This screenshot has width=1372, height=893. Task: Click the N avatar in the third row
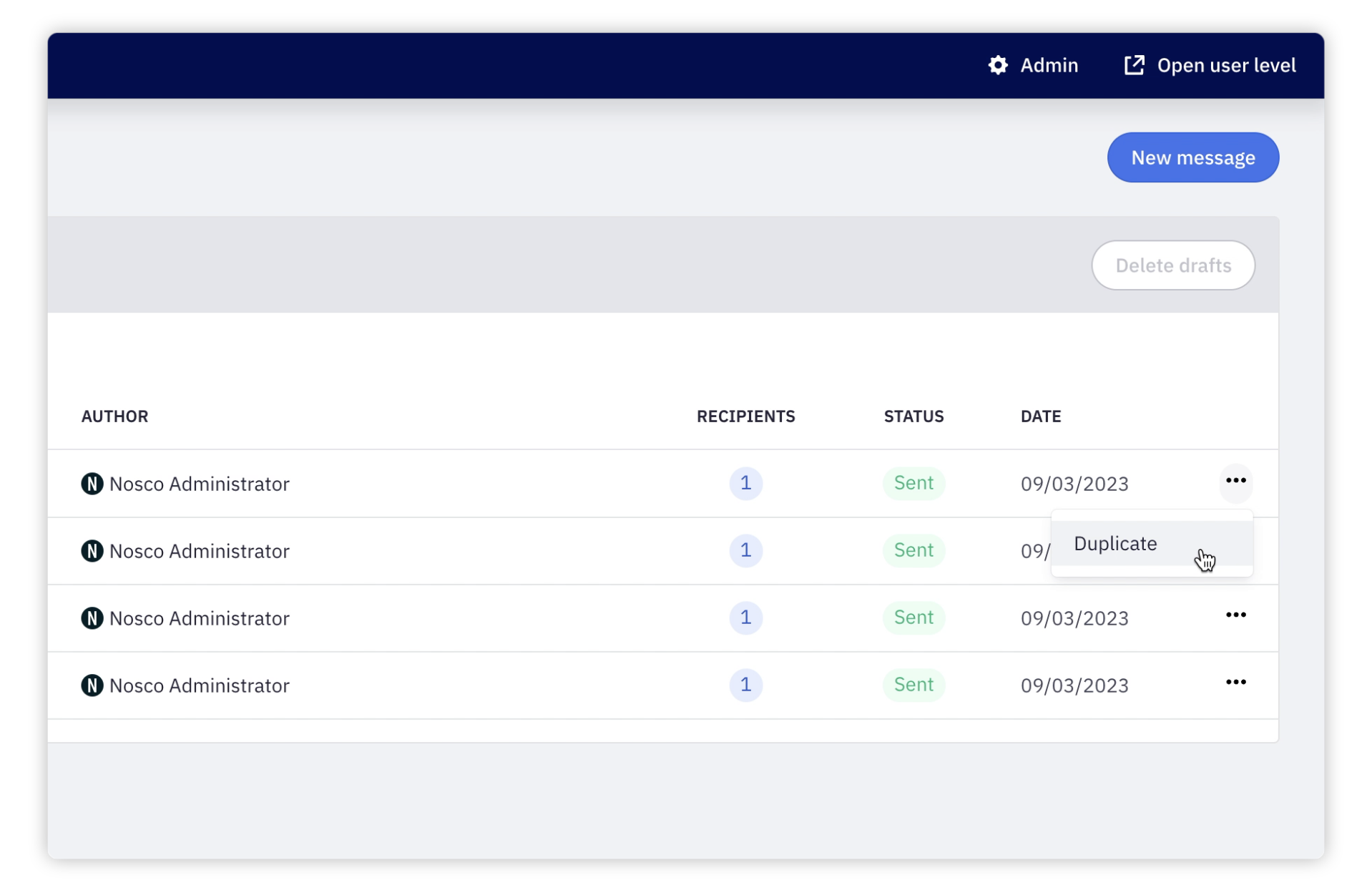[x=92, y=618]
